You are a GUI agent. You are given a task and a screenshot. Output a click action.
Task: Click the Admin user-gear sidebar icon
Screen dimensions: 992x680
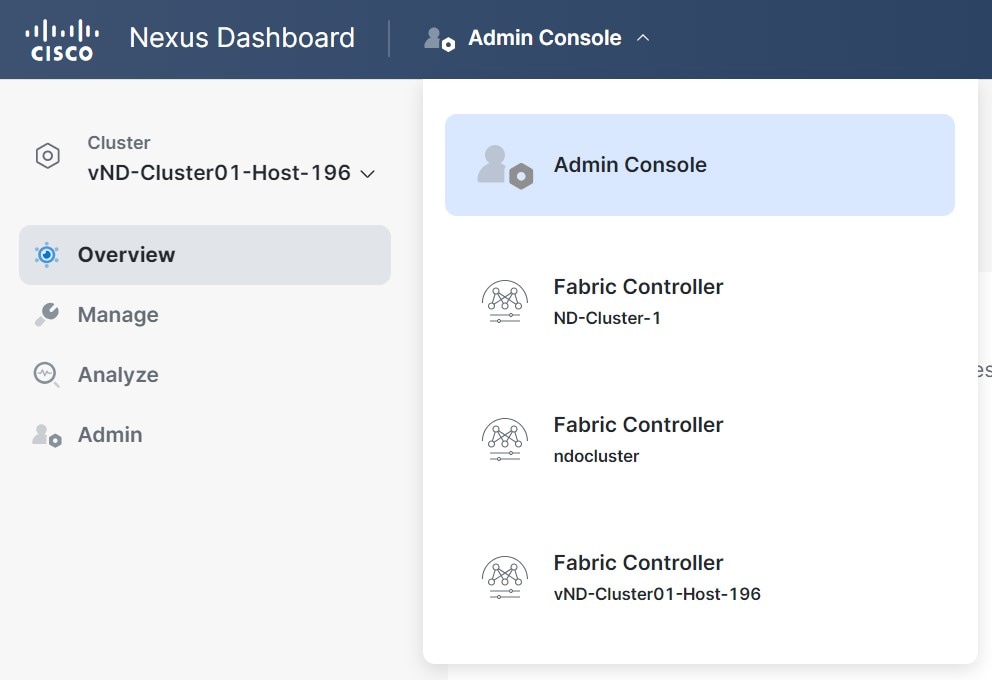47,435
